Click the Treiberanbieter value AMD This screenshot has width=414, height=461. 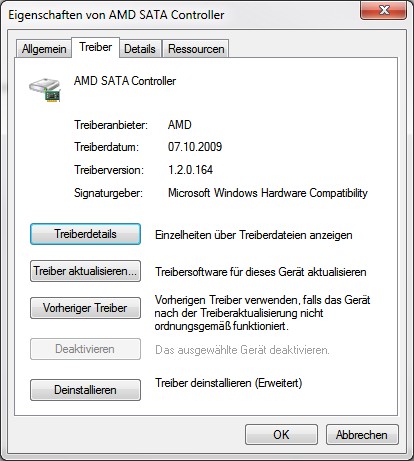180,125
